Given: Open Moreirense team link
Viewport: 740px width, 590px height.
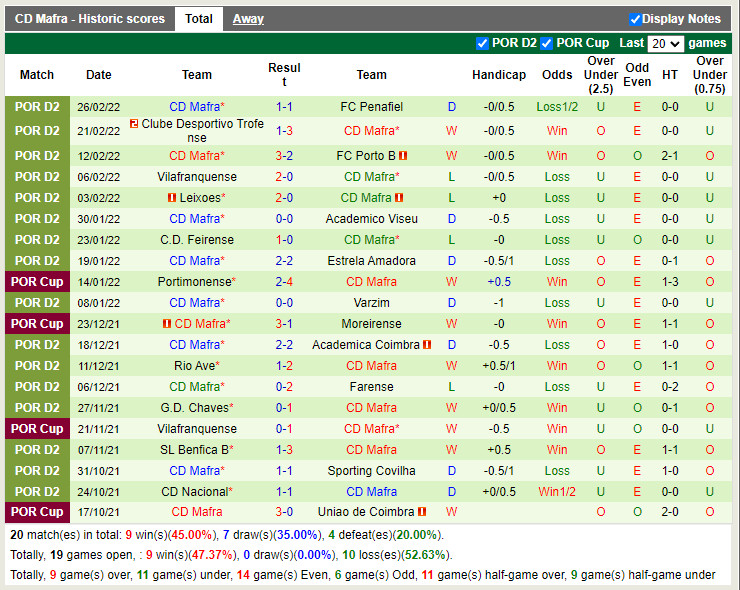Looking at the screenshot, I should 371,324.
